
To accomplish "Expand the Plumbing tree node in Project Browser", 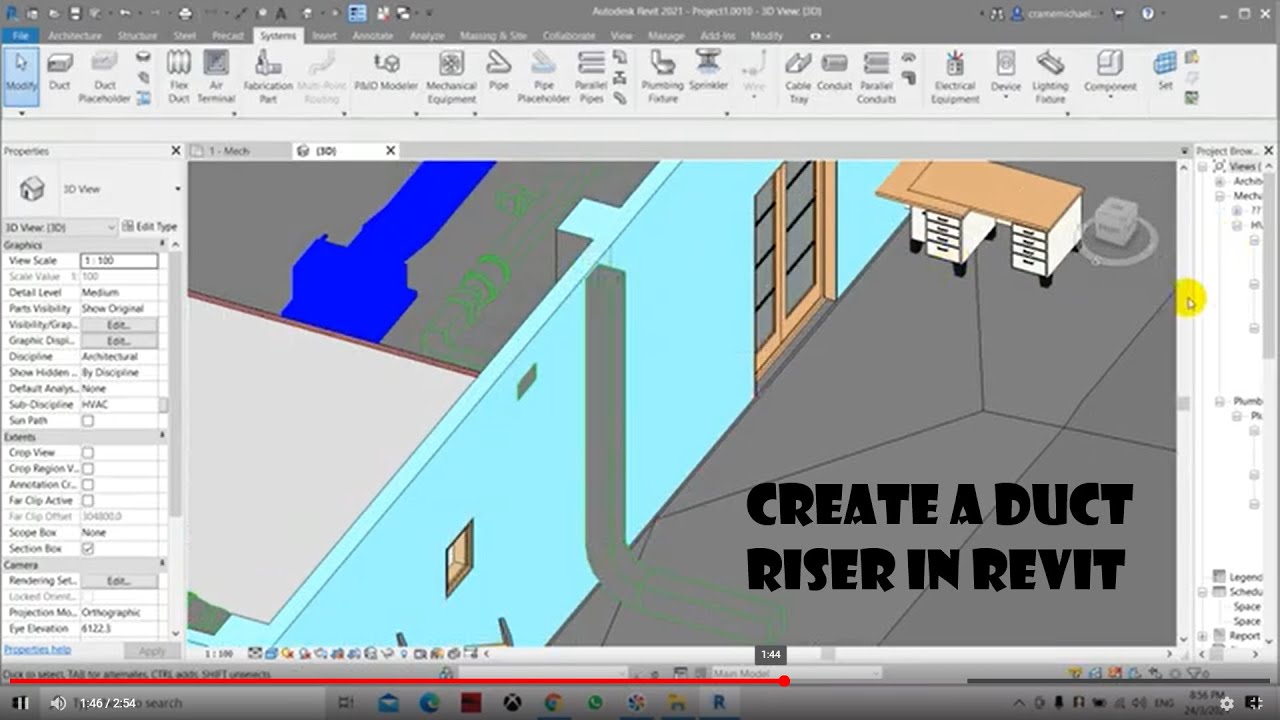I will [1219, 401].
